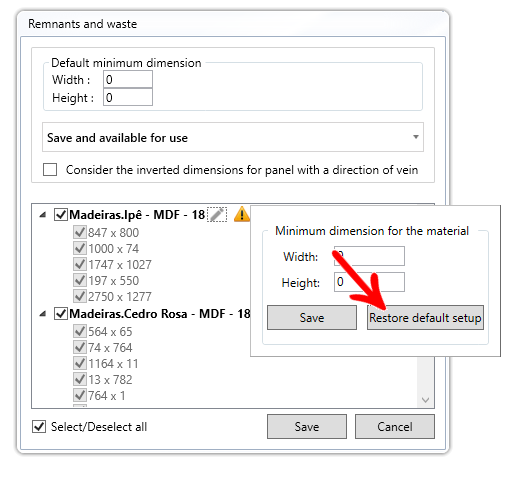Toggle the 847 x 800 remnant checkbox
This screenshot has height=484, width=531.
pyautogui.click(x=80, y=233)
